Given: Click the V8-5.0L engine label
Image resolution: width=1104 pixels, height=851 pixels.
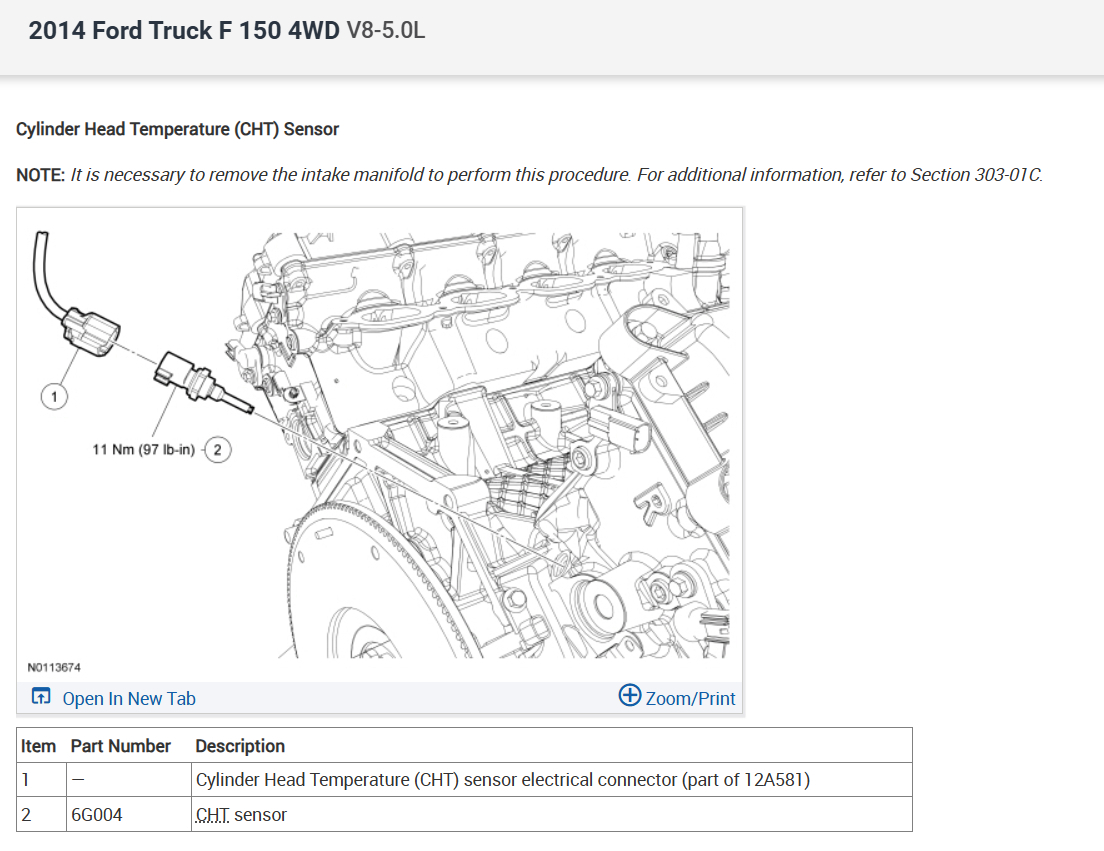Looking at the screenshot, I should pos(386,31).
